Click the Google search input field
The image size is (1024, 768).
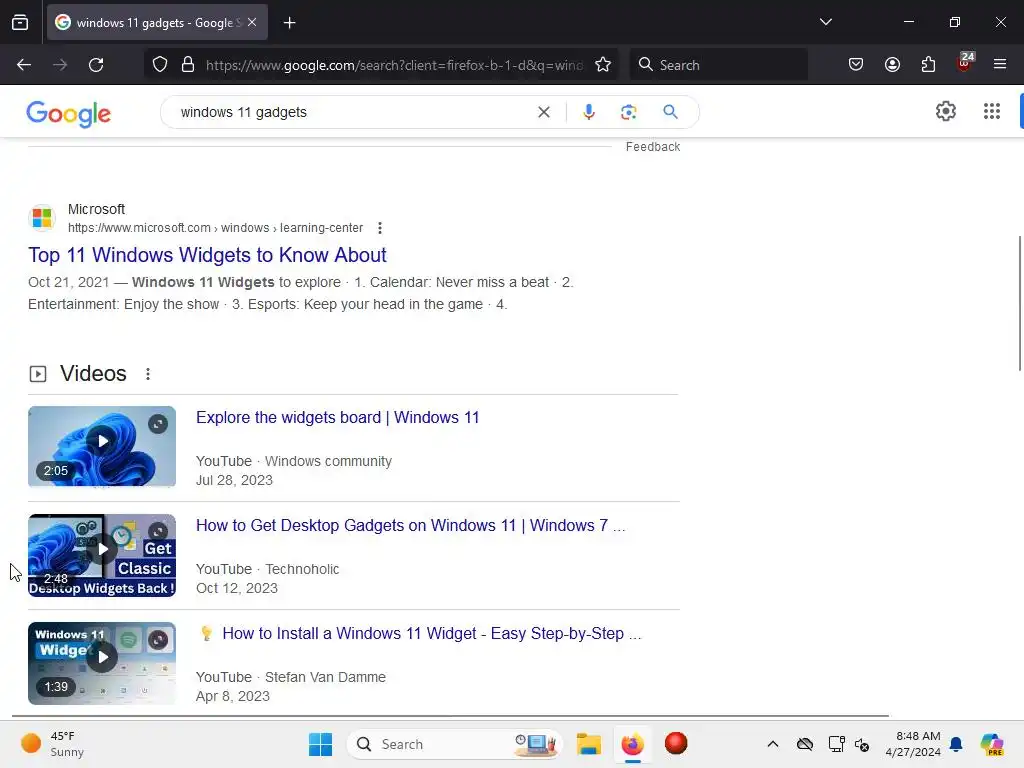(353, 112)
